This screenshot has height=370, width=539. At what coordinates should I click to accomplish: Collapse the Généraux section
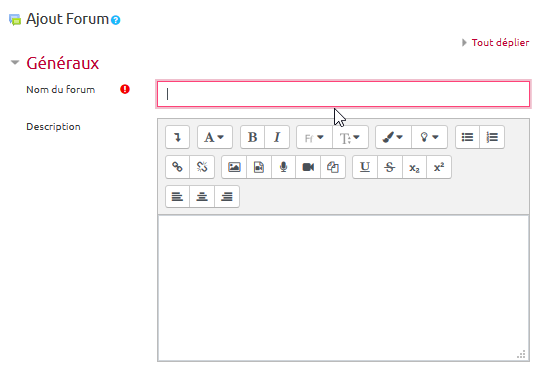coord(15,63)
